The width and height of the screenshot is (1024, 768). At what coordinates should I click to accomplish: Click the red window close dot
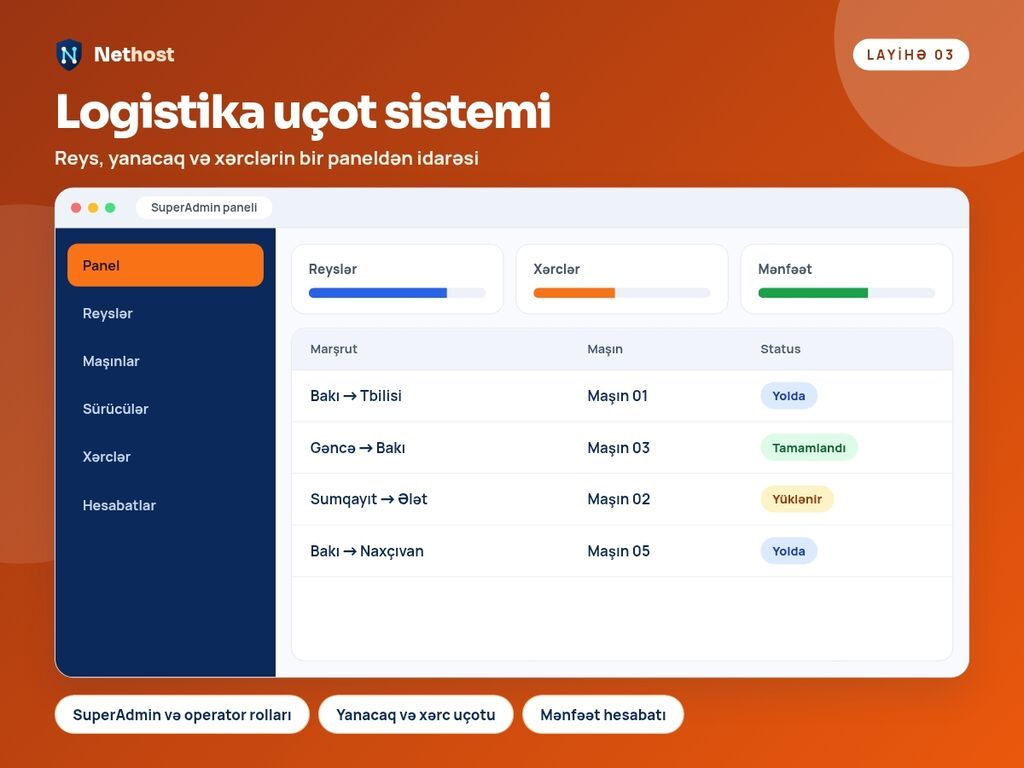[x=76, y=208]
